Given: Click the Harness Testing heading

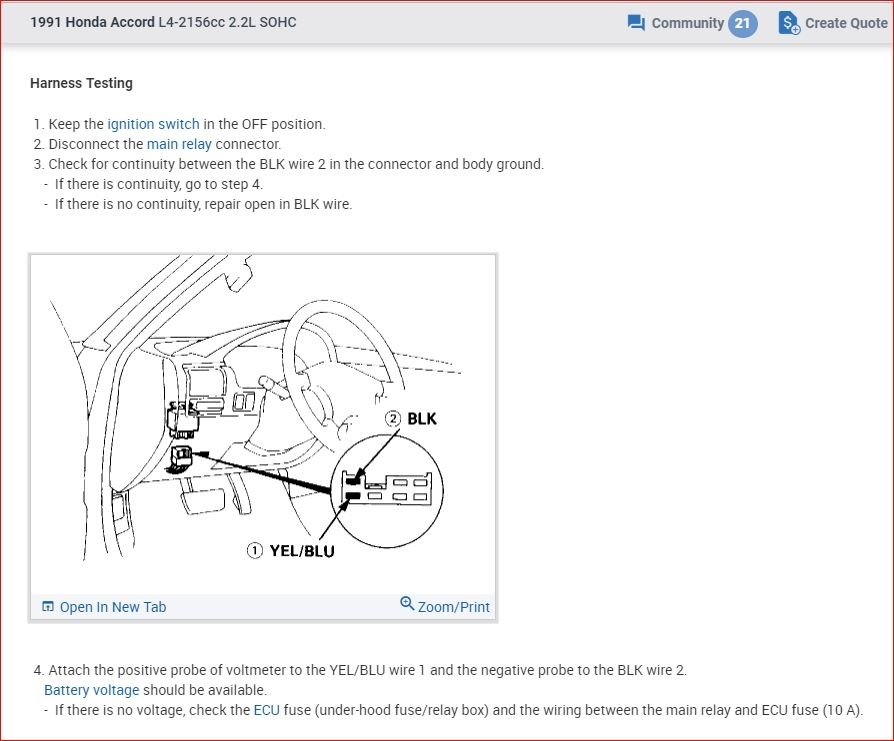Looking at the screenshot, I should 81,83.
